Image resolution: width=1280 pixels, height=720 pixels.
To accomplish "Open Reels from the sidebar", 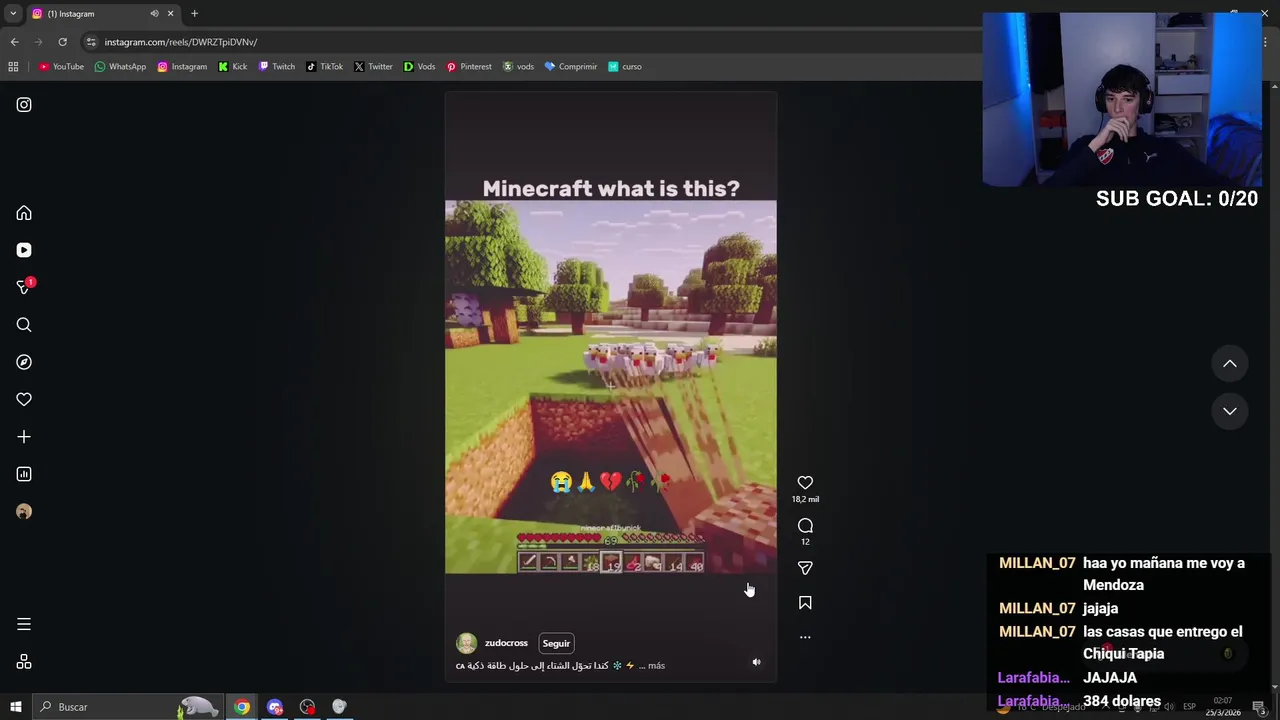I will click(24, 250).
